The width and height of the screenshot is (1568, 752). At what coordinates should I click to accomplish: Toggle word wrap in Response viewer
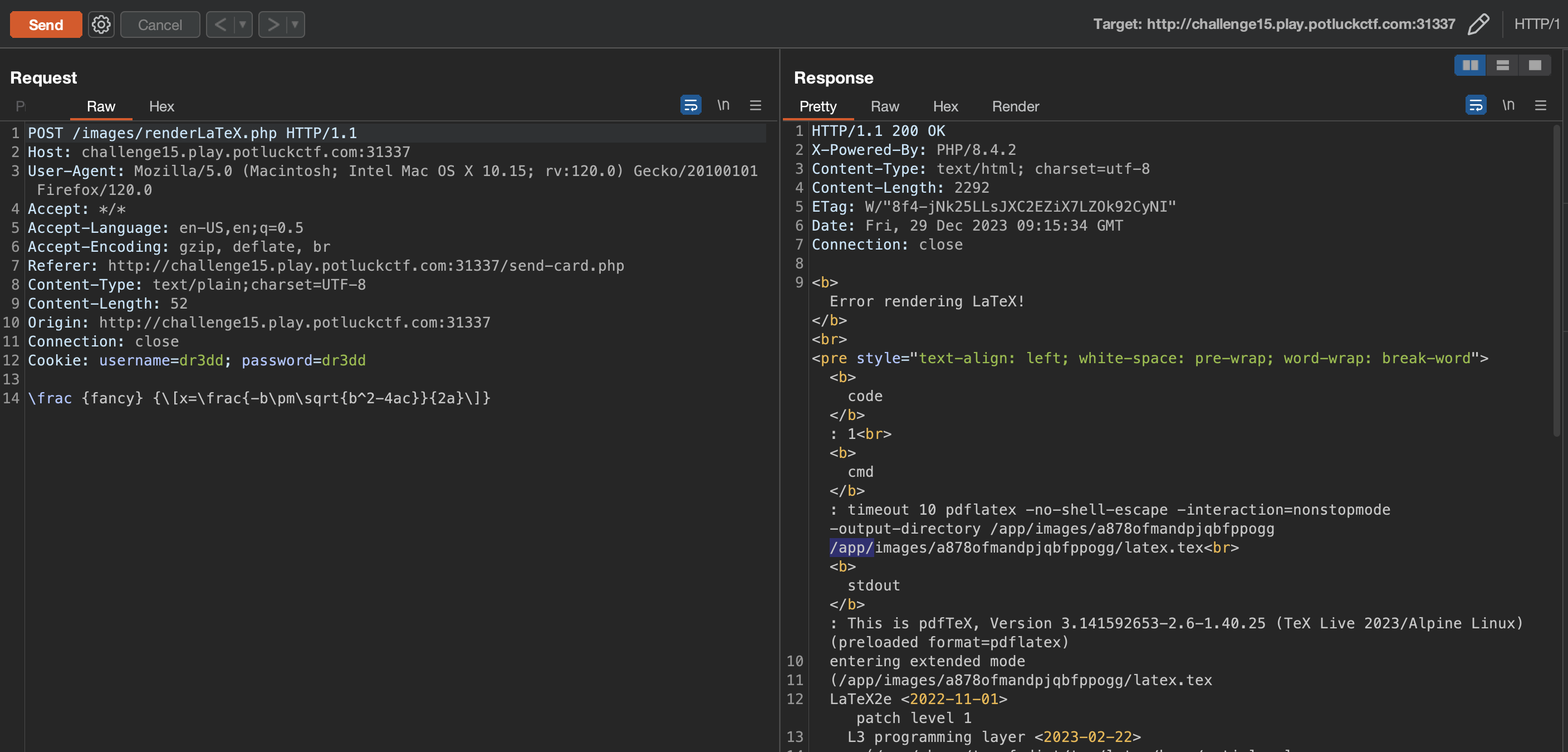click(x=1476, y=105)
